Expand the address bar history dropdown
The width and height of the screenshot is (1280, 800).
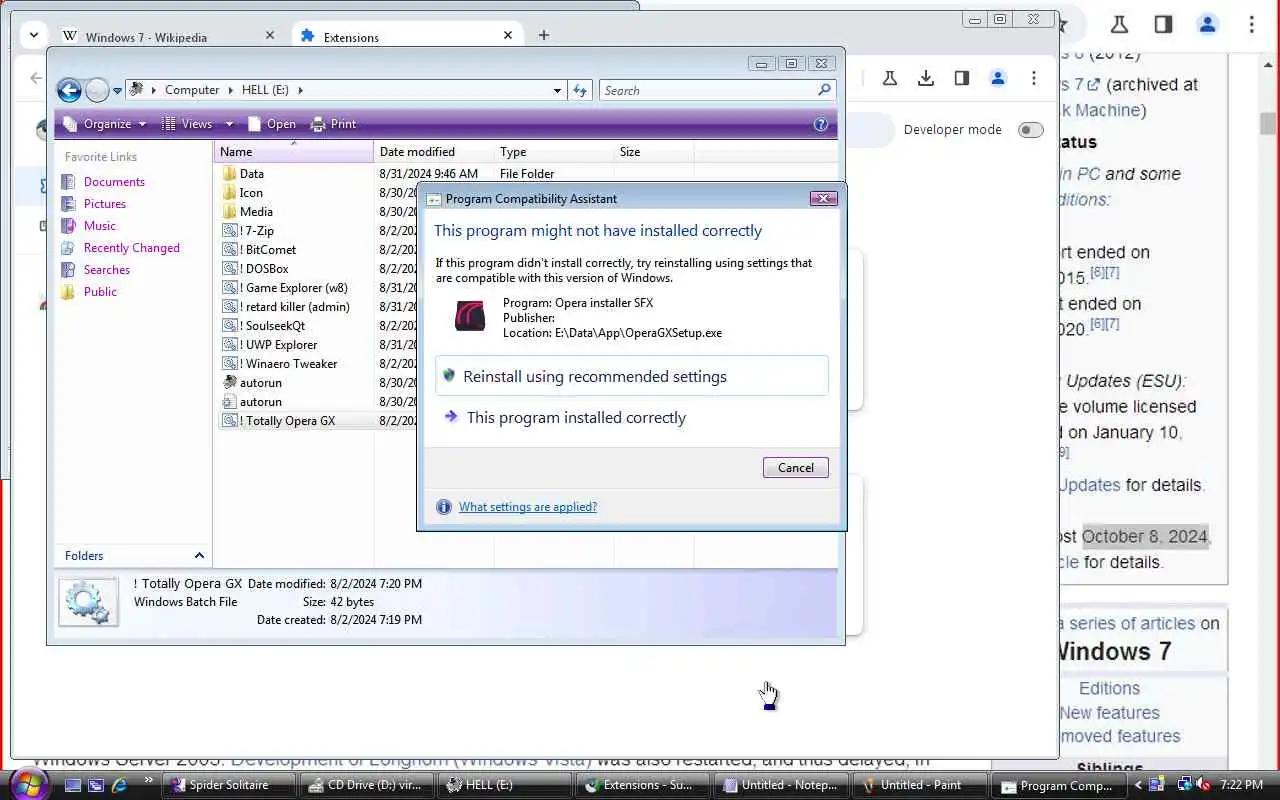click(x=557, y=90)
